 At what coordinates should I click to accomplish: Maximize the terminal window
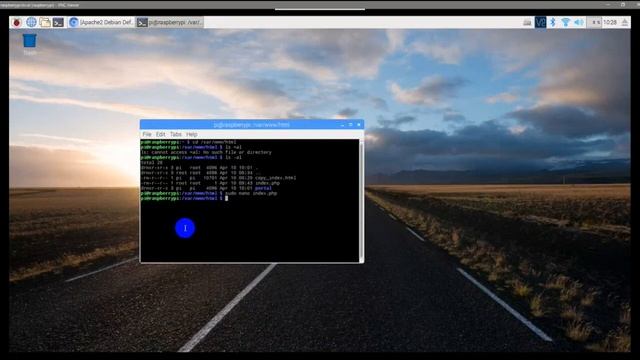(x=350, y=125)
